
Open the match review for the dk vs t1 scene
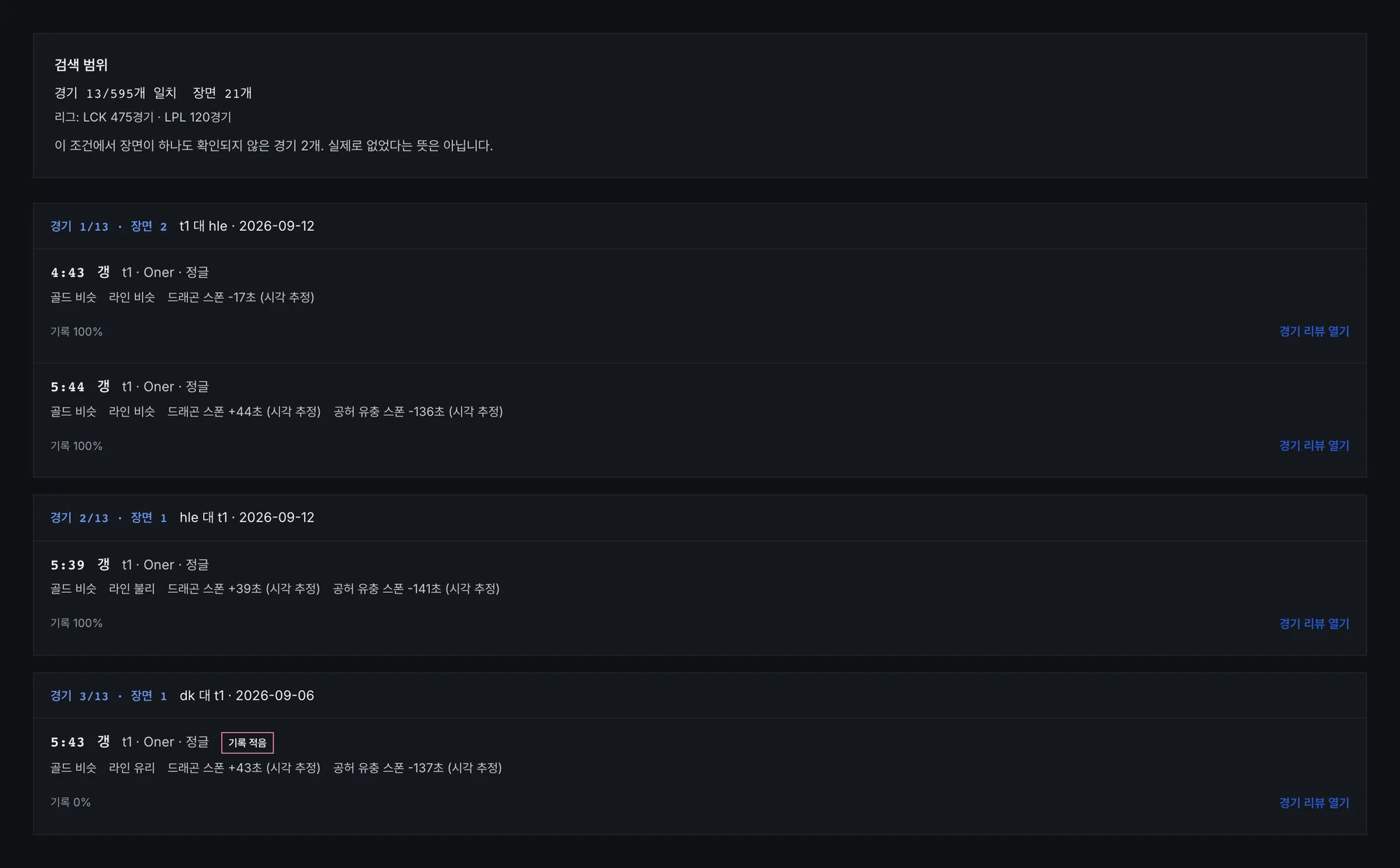[1314, 802]
